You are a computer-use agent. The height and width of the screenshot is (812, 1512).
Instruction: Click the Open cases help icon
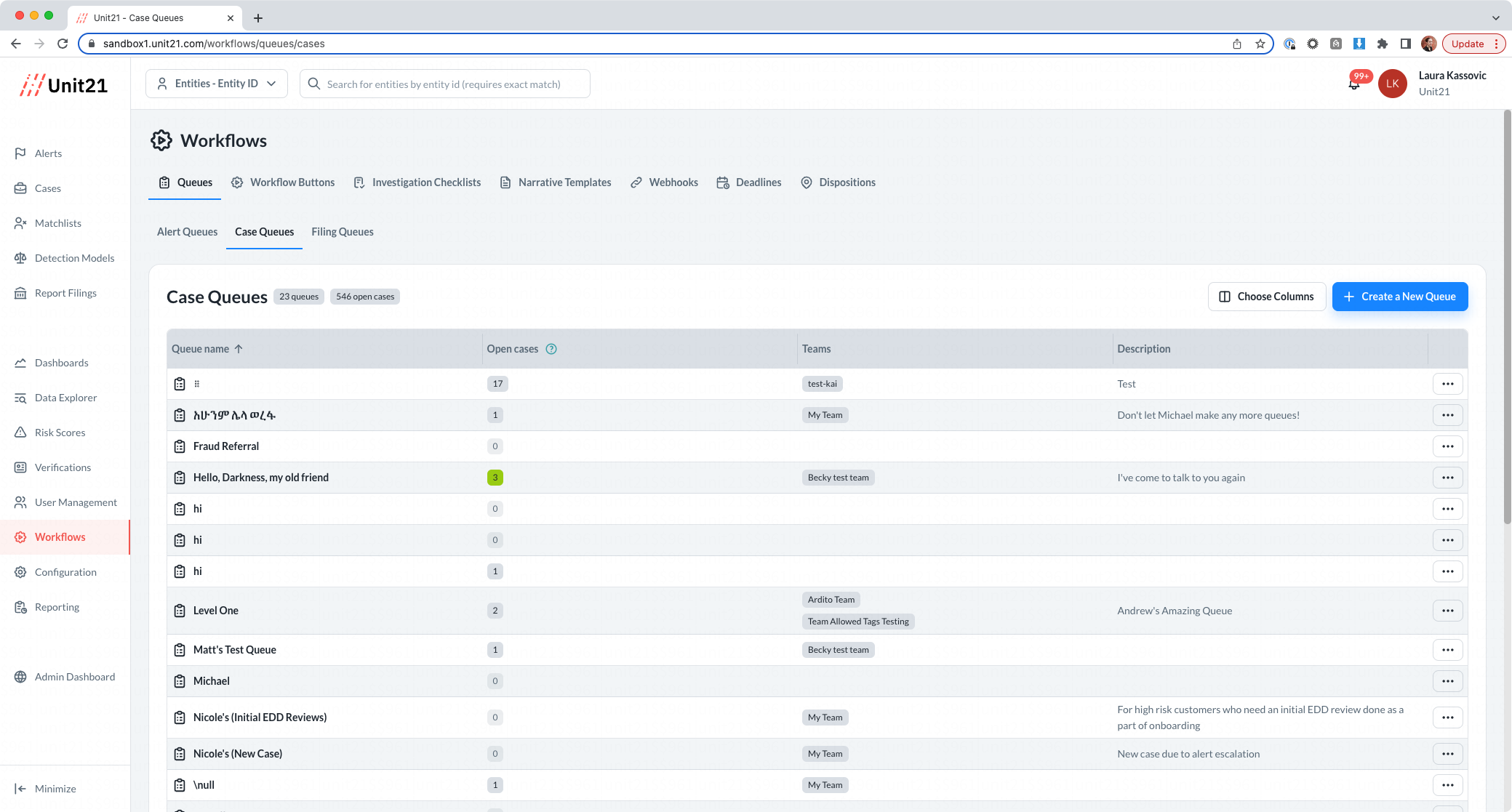551,349
